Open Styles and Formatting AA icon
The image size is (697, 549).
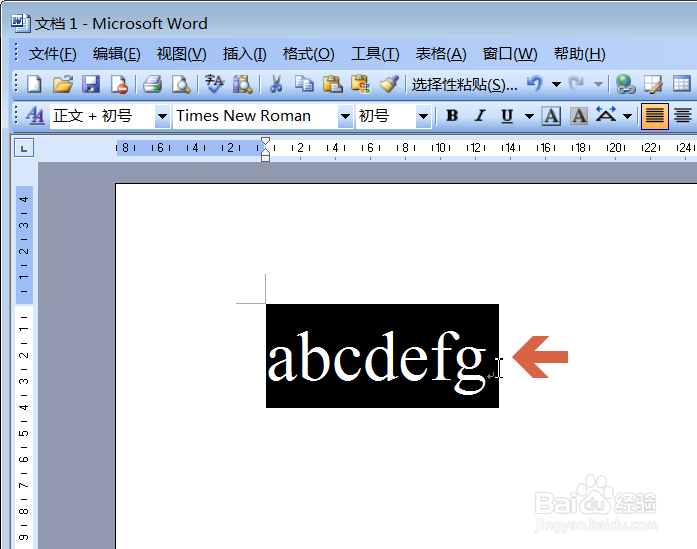point(35,116)
